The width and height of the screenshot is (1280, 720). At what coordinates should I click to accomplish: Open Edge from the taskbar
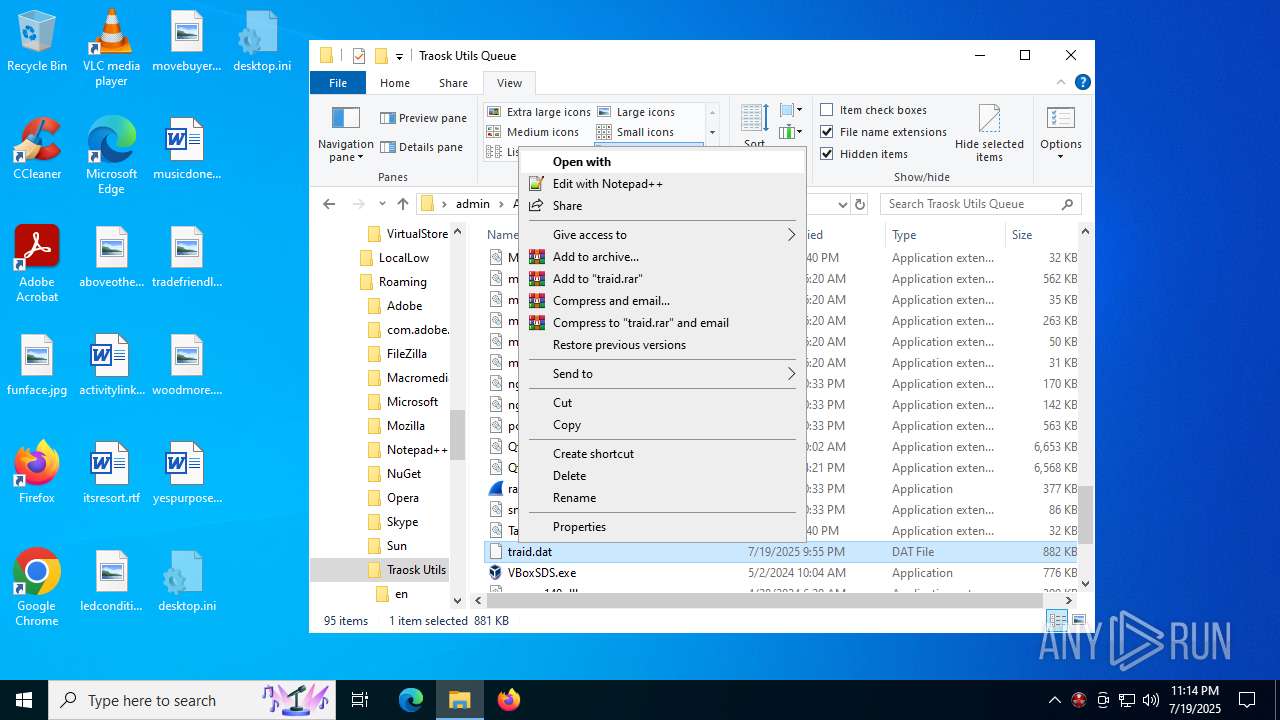(x=411, y=700)
